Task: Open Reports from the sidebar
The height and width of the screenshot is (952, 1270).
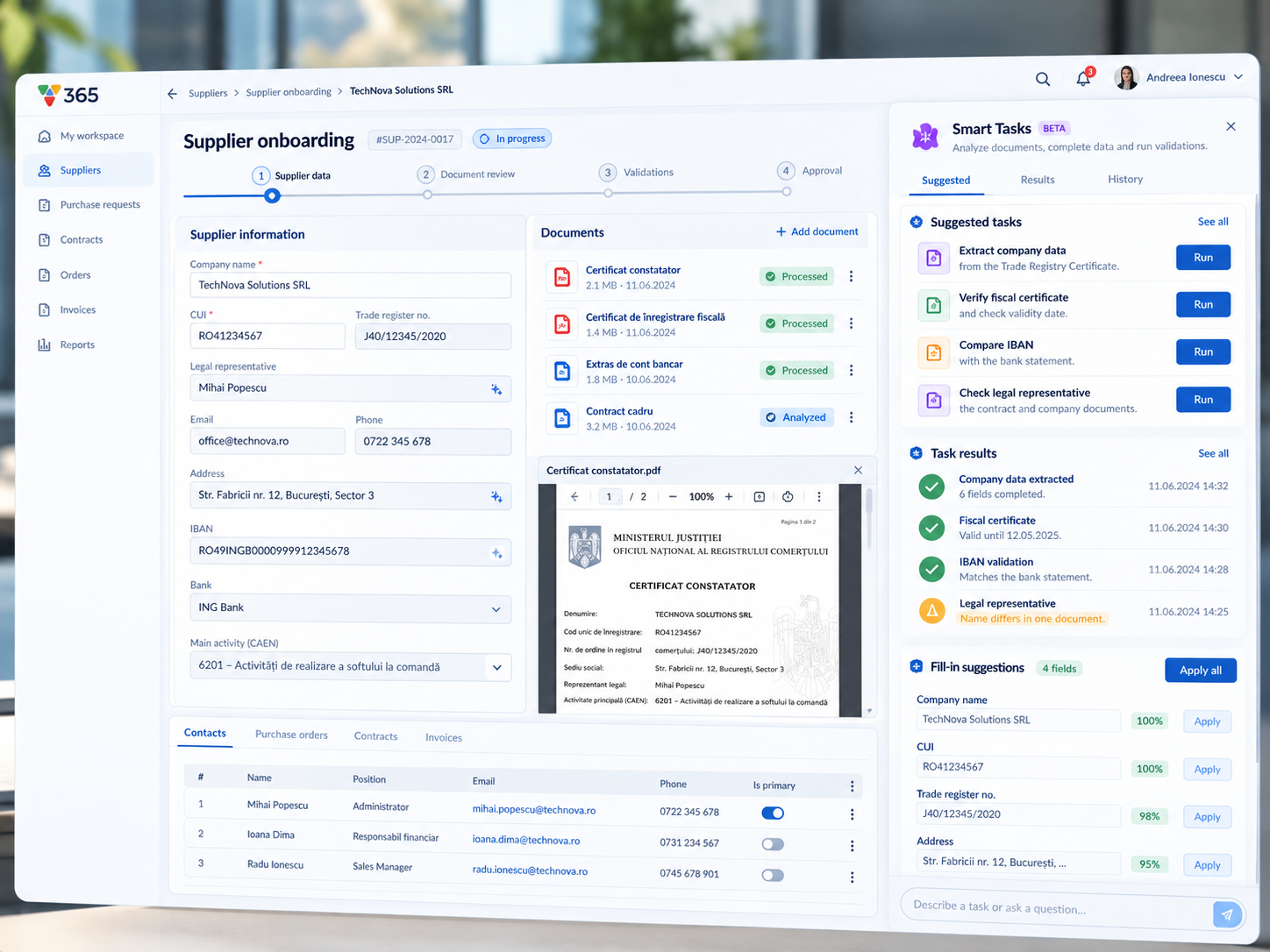Action: click(x=67, y=345)
